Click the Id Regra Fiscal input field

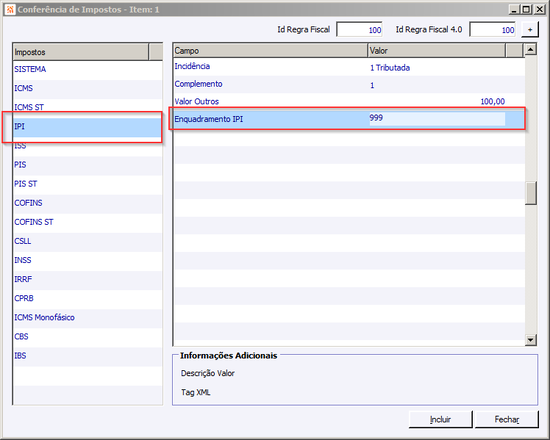click(359, 30)
